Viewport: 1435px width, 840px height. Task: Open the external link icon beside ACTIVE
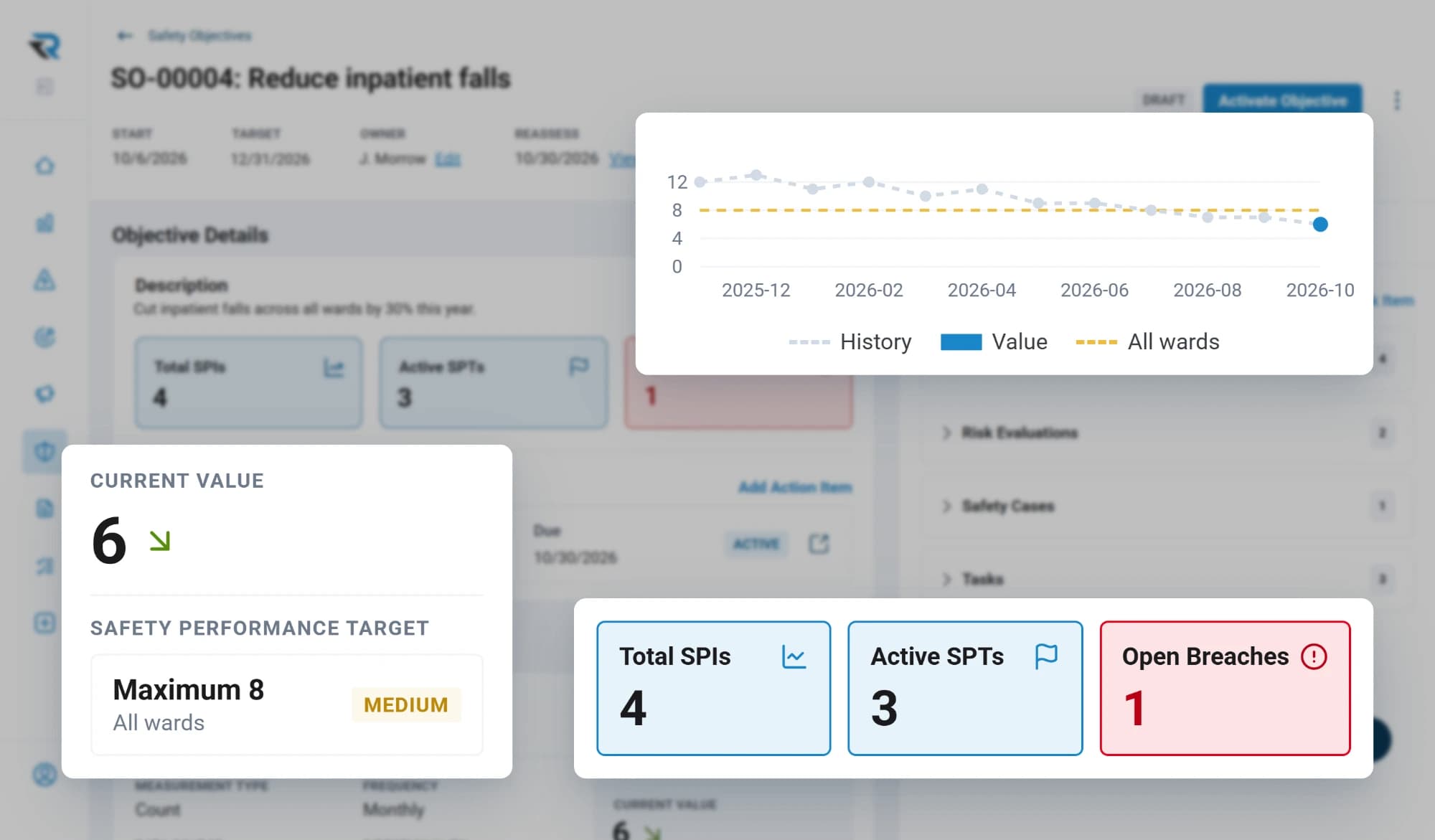point(819,544)
